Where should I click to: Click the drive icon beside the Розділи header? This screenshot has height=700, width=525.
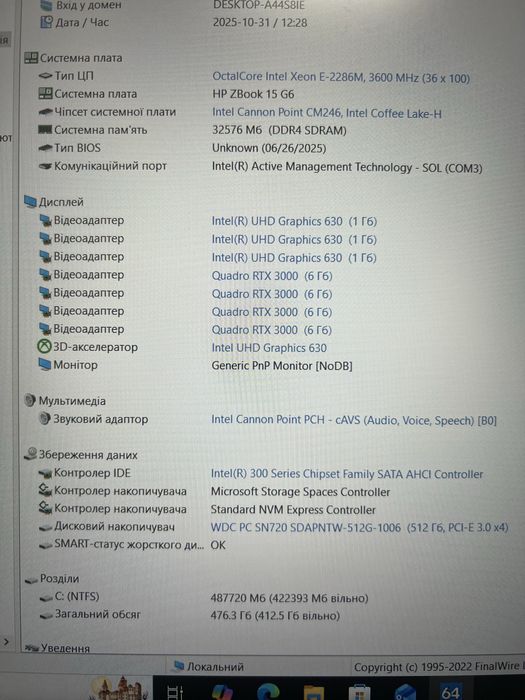pyautogui.click(x=31, y=579)
